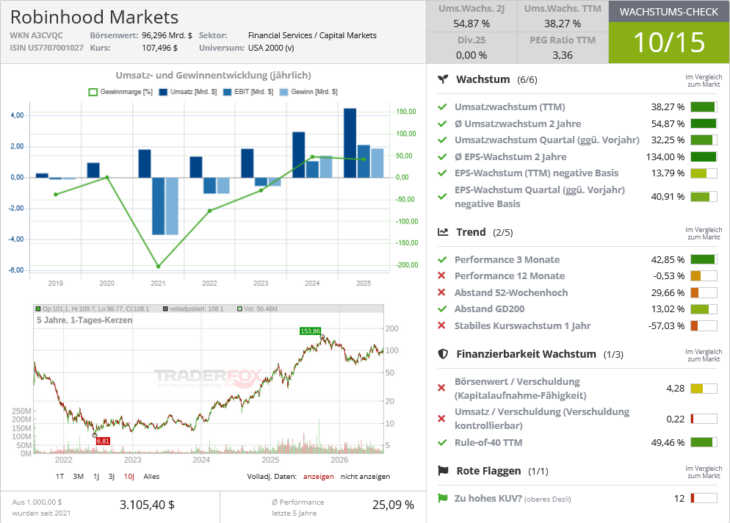730x523 pixels.
Task: Toggle the Vol: 50.46M chart series
Action: tap(257, 309)
